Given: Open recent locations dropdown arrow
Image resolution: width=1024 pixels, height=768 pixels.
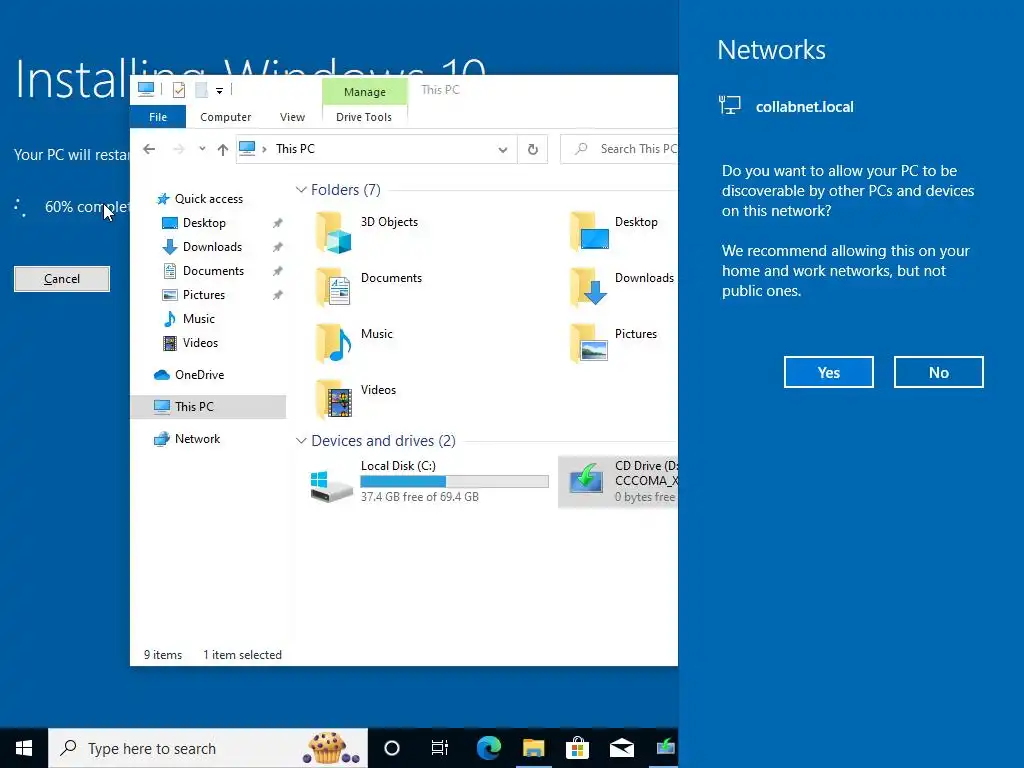Looking at the screenshot, I should pos(202,149).
